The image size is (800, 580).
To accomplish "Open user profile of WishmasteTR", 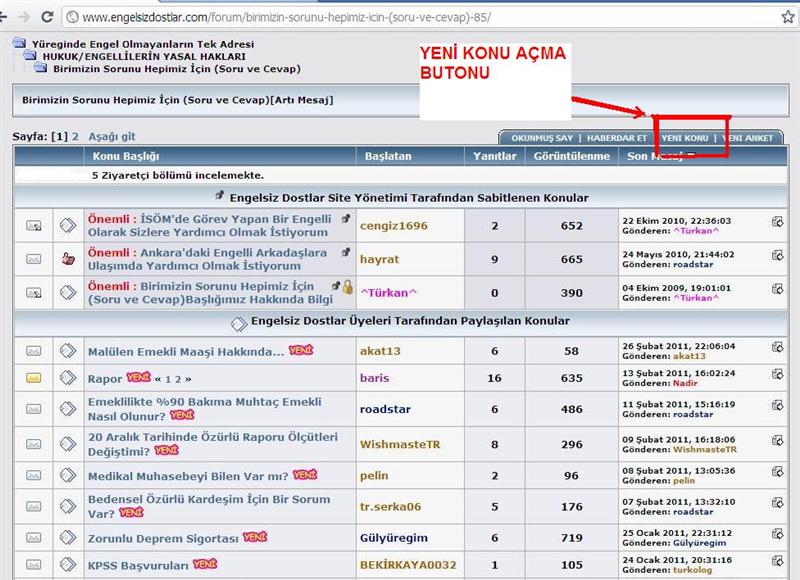I will tap(400, 443).
